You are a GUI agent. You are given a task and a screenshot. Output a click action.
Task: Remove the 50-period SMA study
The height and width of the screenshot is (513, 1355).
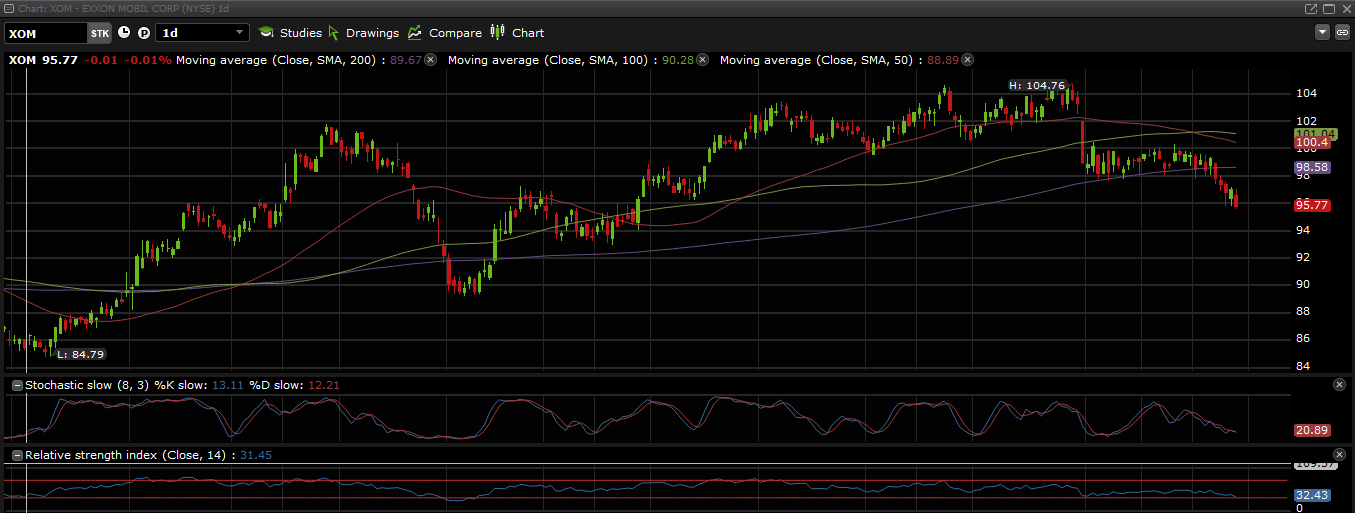pyautogui.click(x=966, y=60)
